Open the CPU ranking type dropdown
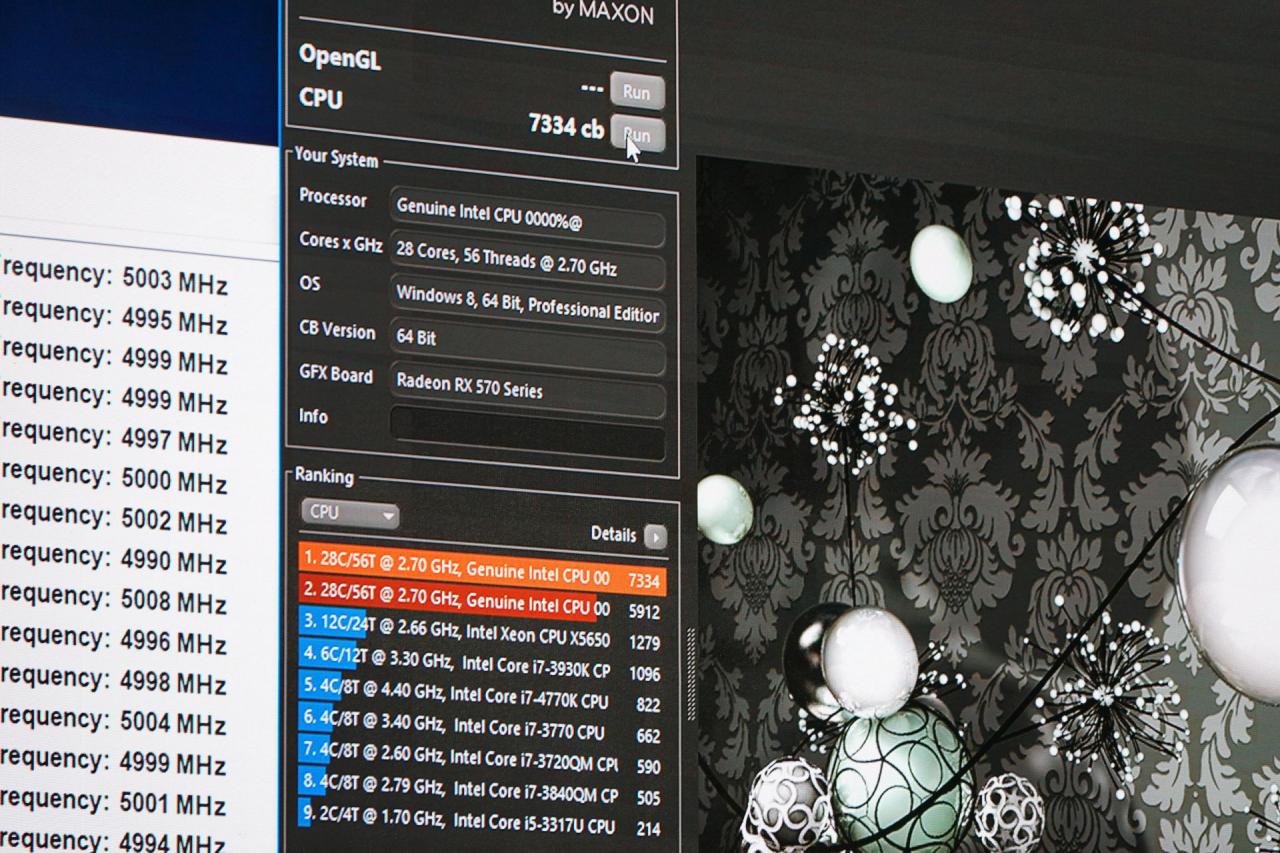The height and width of the screenshot is (853, 1280). [349, 513]
